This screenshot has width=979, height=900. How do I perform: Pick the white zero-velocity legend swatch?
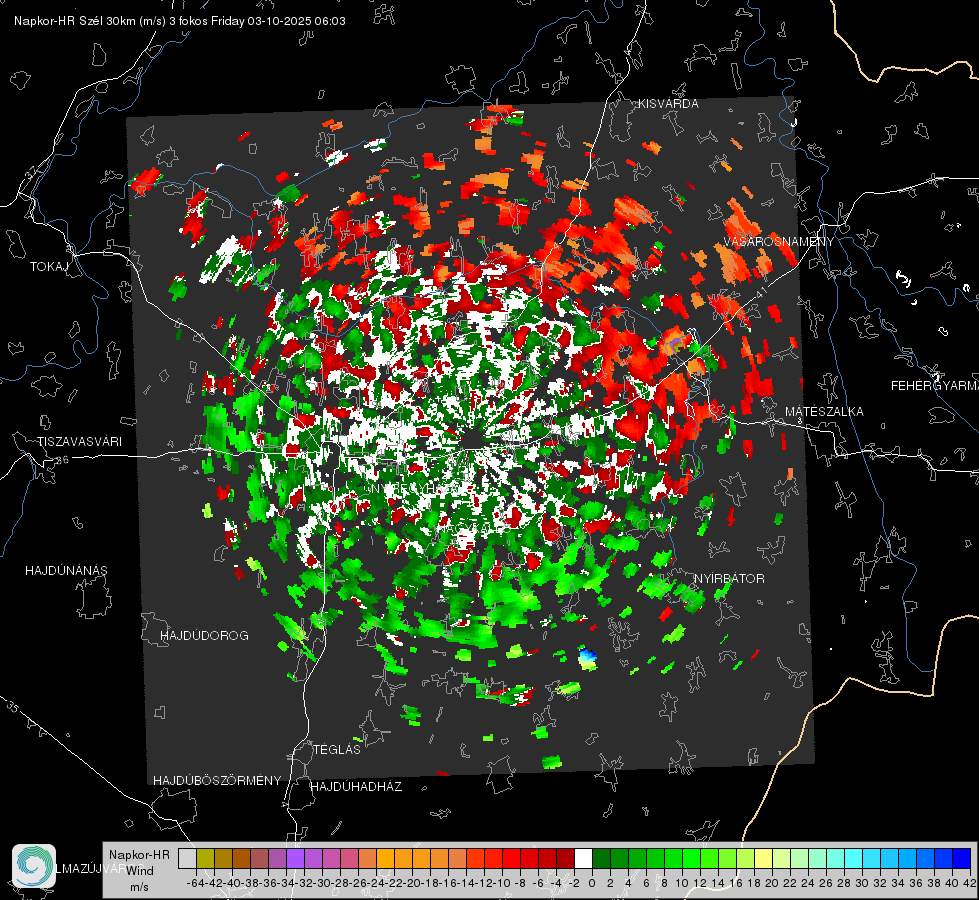pyautogui.click(x=583, y=859)
